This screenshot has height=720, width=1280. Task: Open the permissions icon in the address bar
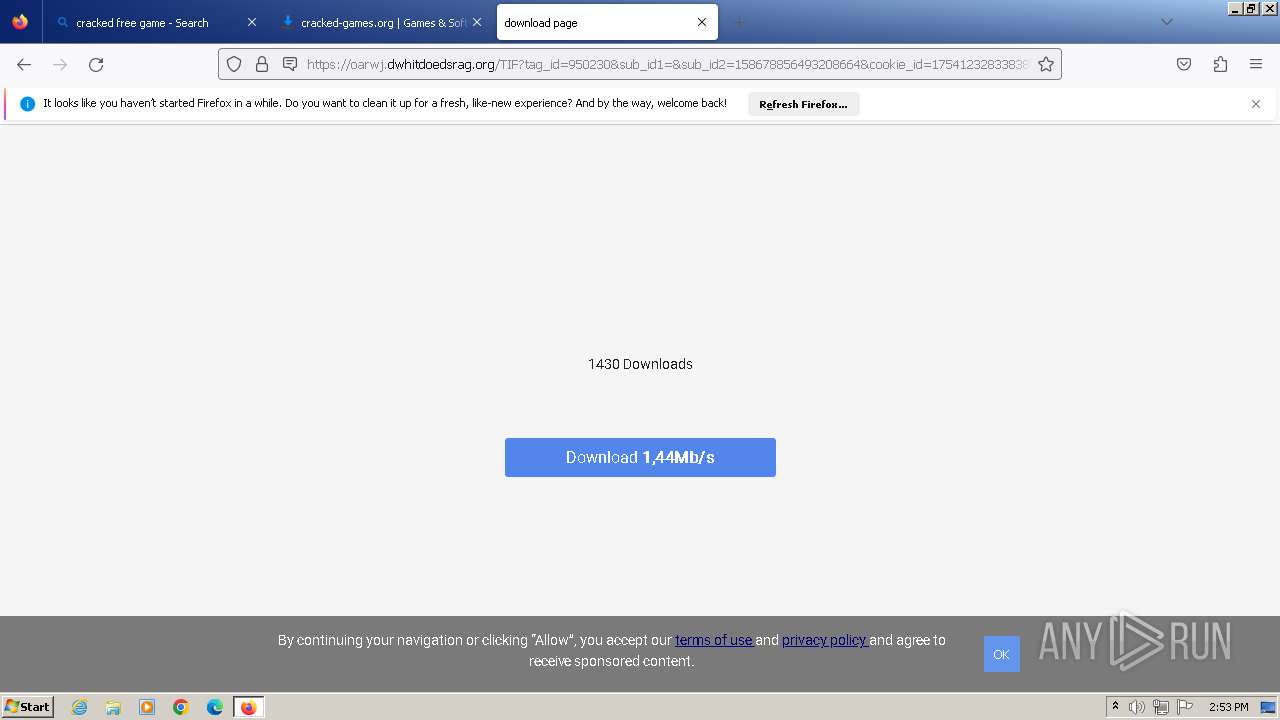point(290,64)
